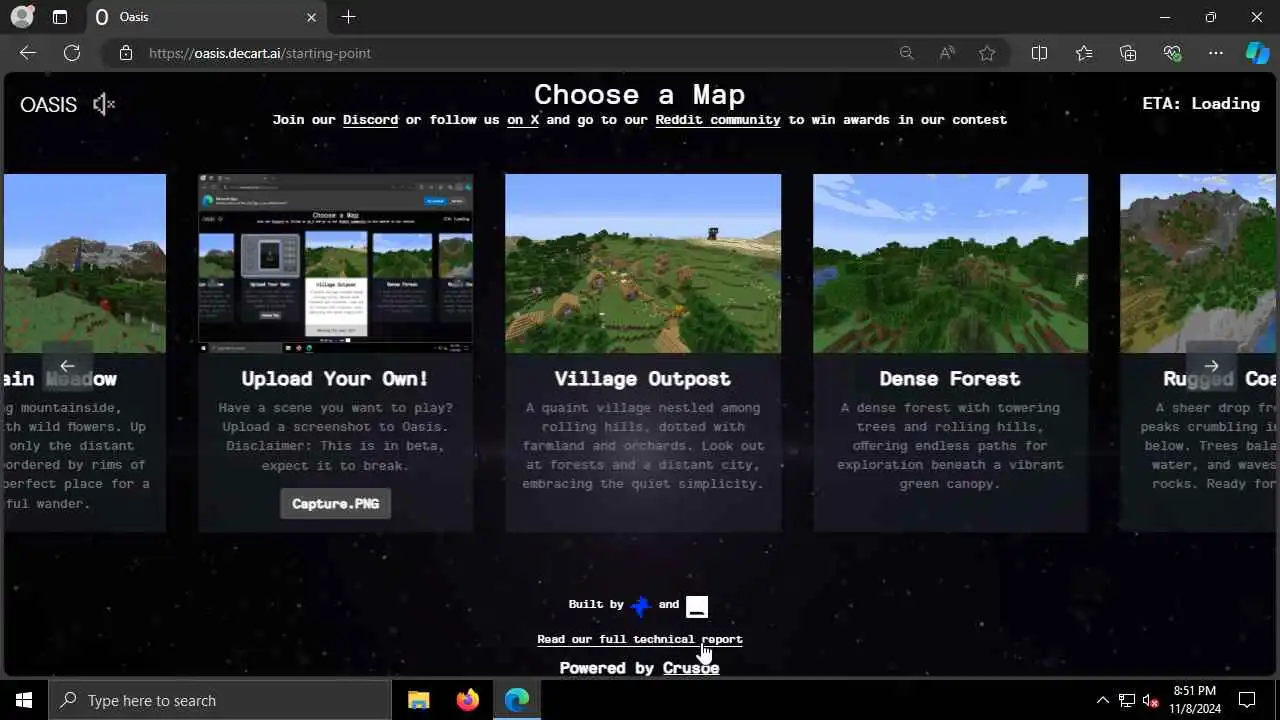Image resolution: width=1280 pixels, height=720 pixels.
Task: Toggle split screen icon
Action: click(x=1039, y=53)
